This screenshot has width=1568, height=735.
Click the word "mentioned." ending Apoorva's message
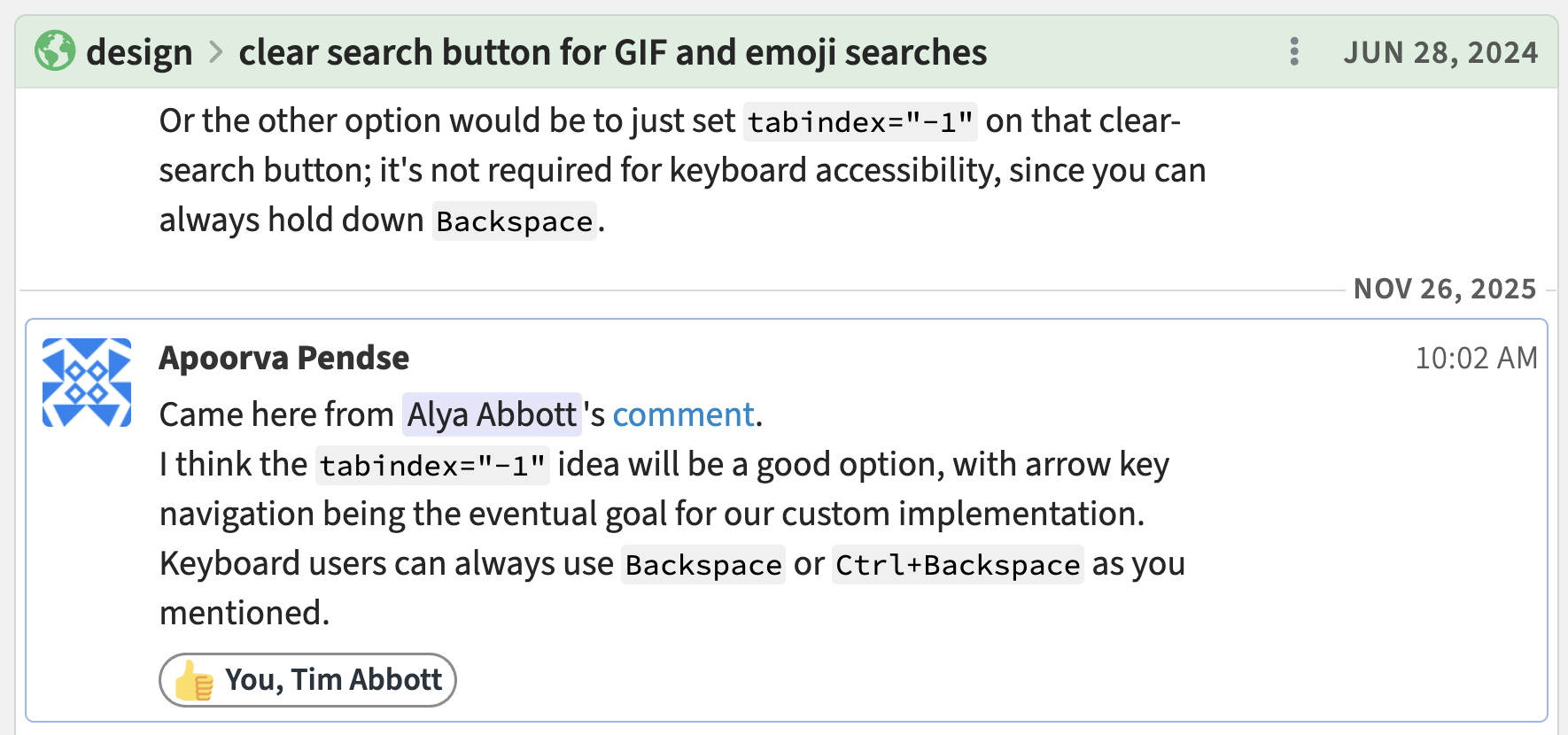pos(245,613)
